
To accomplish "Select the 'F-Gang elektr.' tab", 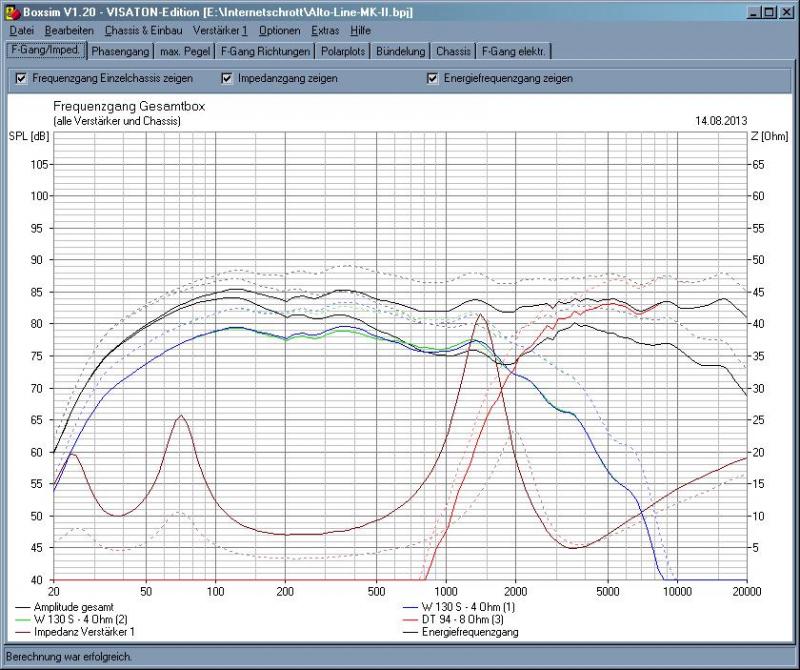I will pyautogui.click(x=513, y=51).
